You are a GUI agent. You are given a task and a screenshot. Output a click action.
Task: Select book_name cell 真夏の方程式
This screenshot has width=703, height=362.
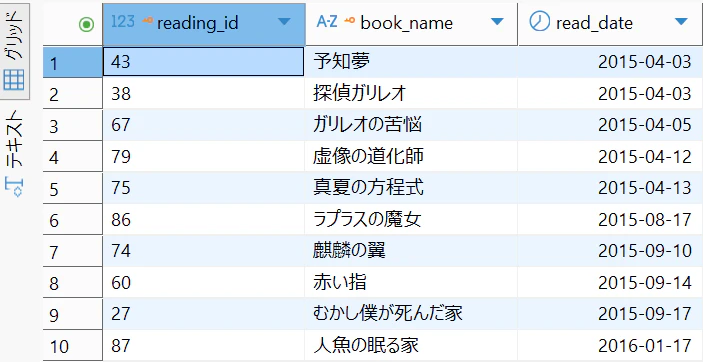[x=412, y=188]
